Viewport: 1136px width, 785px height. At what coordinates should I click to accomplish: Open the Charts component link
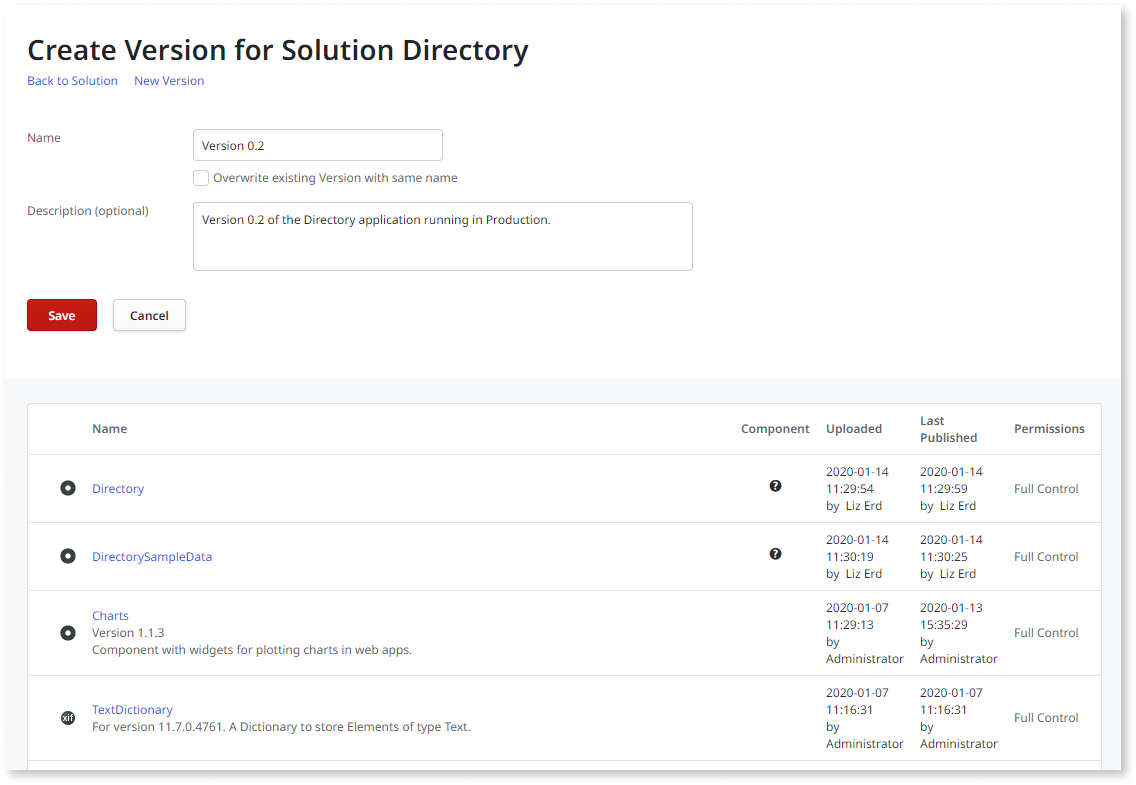(110, 616)
